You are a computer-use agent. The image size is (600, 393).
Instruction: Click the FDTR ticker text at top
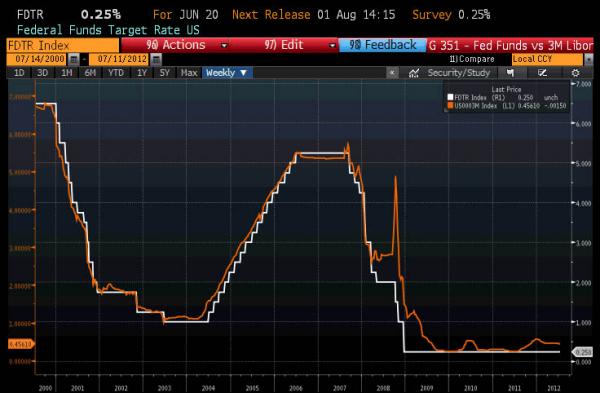click(x=30, y=15)
